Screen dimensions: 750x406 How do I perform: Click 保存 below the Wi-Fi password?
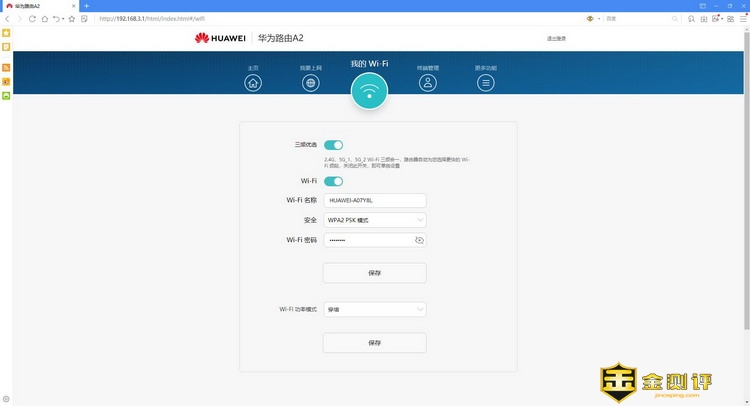pyautogui.click(x=375, y=272)
